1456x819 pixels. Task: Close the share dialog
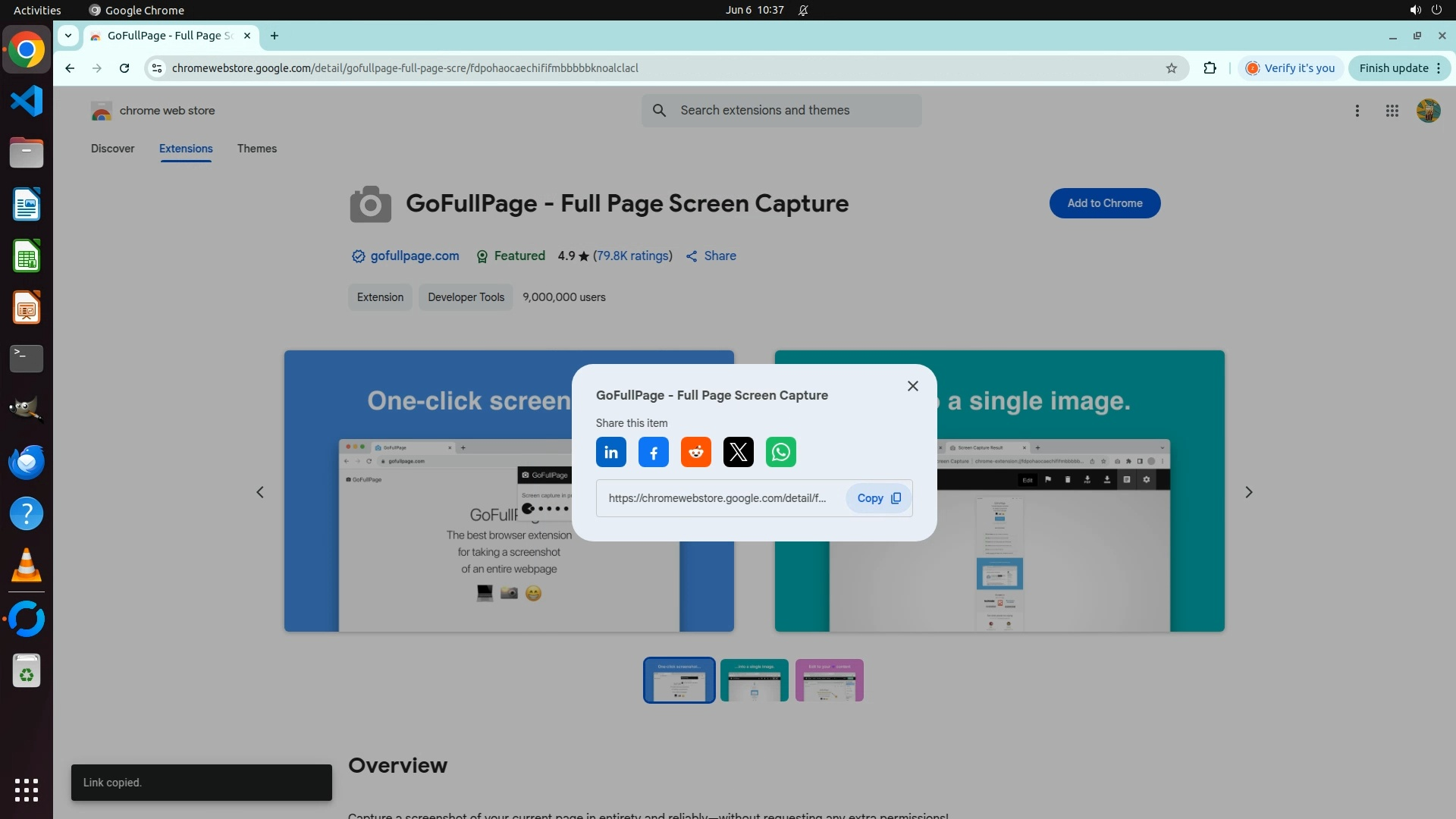click(x=912, y=386)
